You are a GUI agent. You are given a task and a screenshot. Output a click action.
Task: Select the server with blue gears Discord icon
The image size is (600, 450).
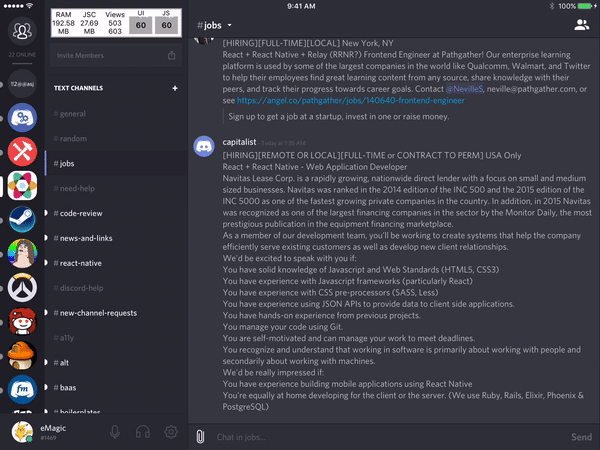(22, 117)
